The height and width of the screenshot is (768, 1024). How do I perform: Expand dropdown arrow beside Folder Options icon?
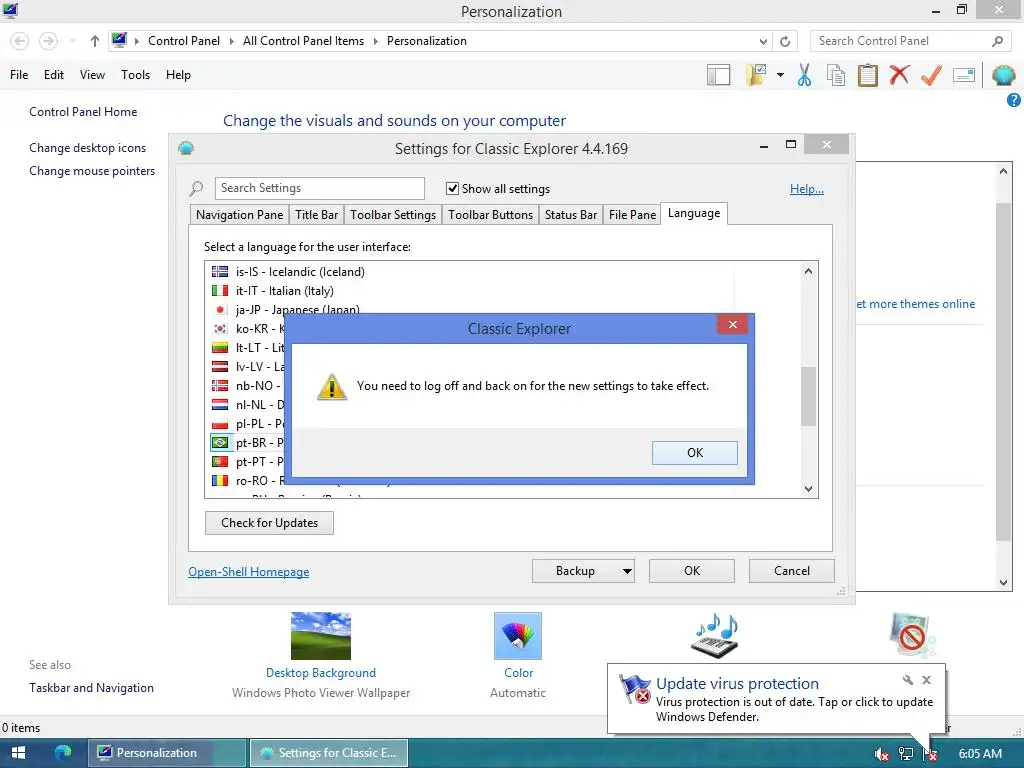pos(780,75)
